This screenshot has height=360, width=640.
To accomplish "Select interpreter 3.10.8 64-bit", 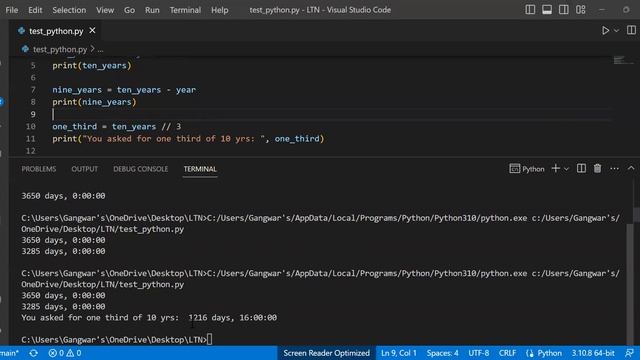I will pos(593,353).
